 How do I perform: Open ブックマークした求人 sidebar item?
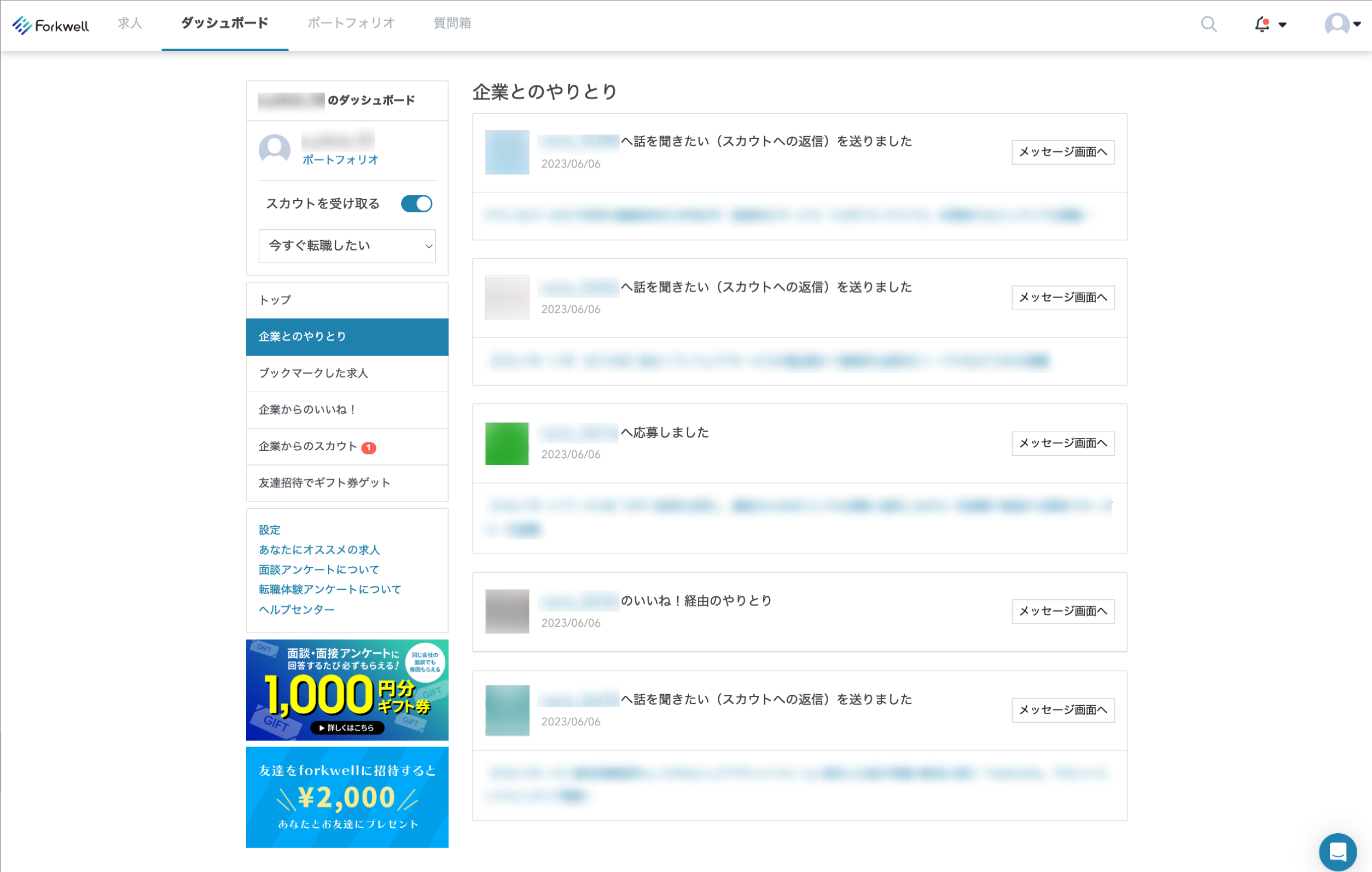(347, 373)
